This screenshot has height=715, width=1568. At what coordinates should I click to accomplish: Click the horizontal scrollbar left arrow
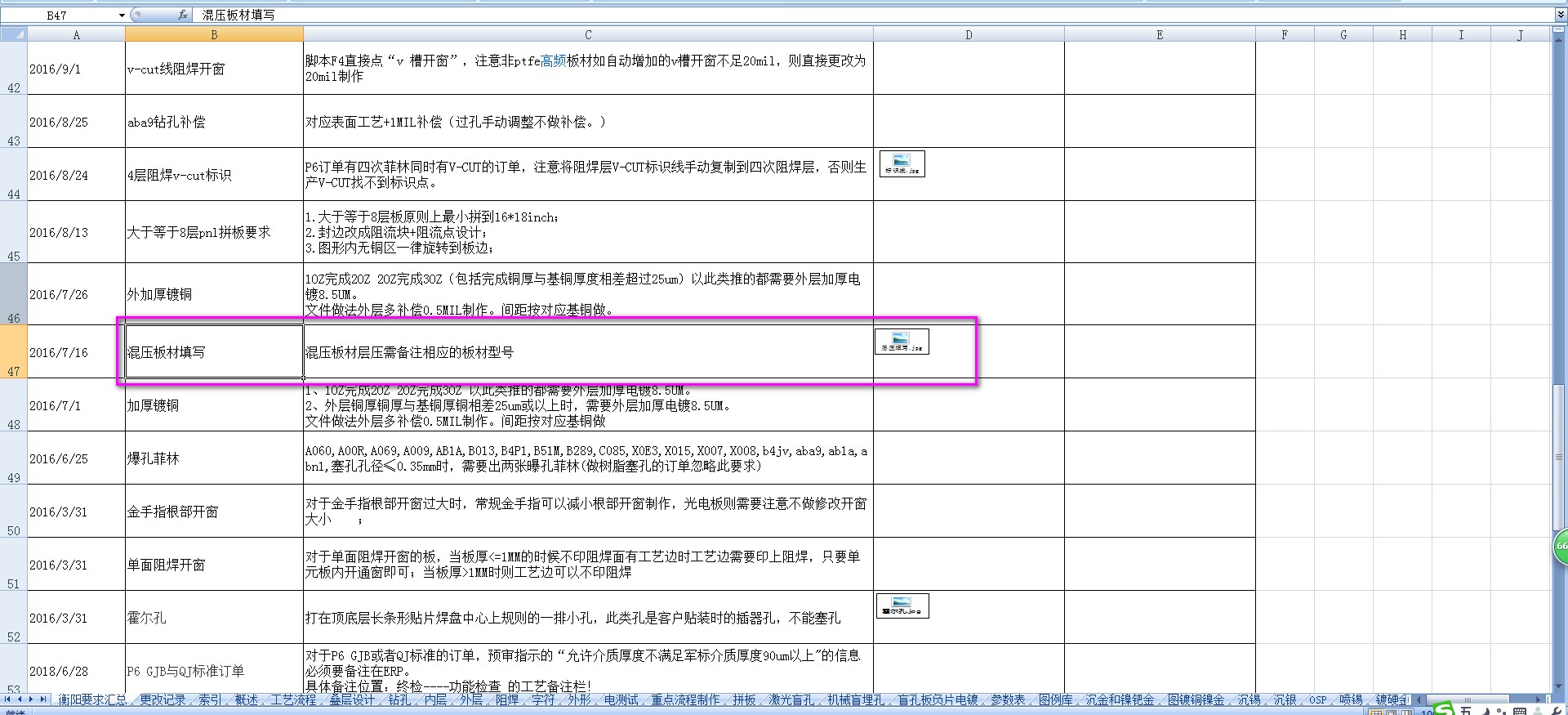[x=1419, y=699]
